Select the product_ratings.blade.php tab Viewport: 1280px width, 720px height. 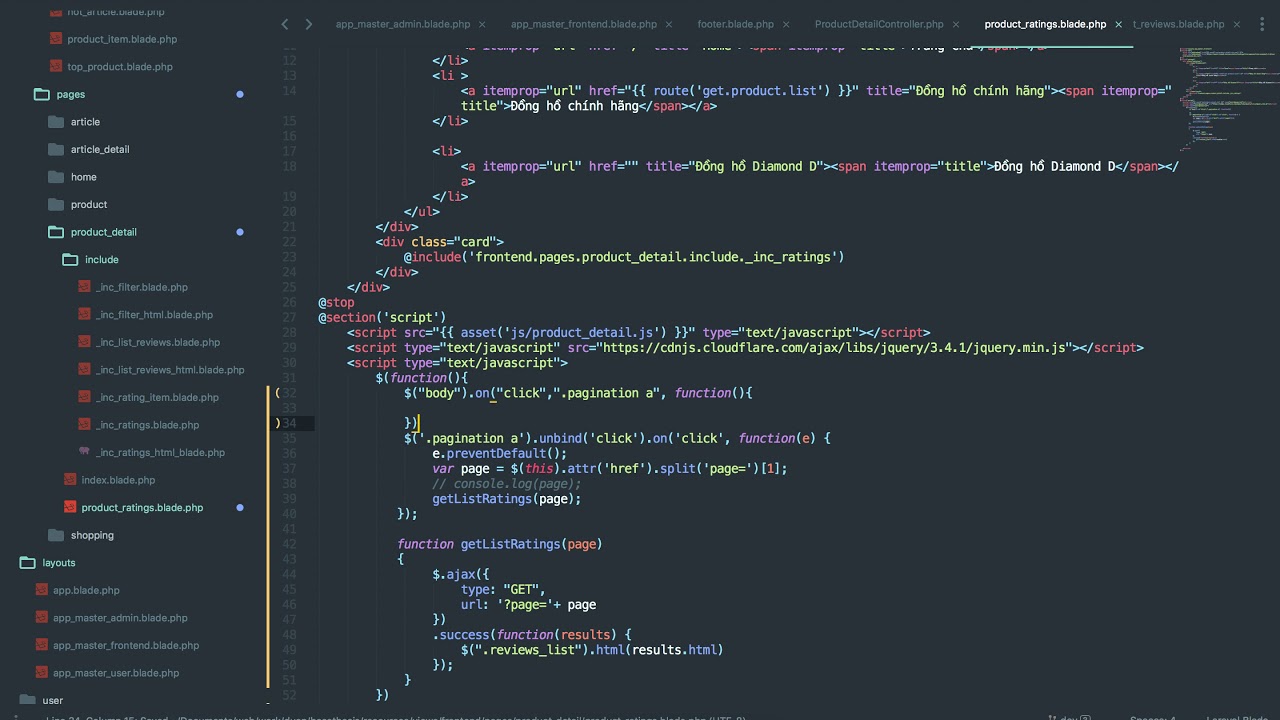tap(1045, 24)
